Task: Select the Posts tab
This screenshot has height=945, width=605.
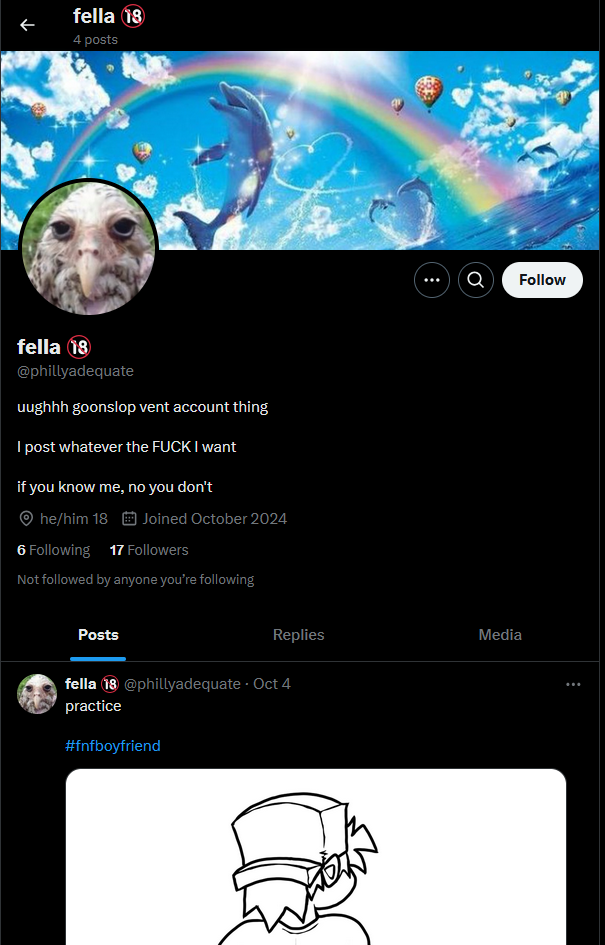Action: tap(98, 635)
